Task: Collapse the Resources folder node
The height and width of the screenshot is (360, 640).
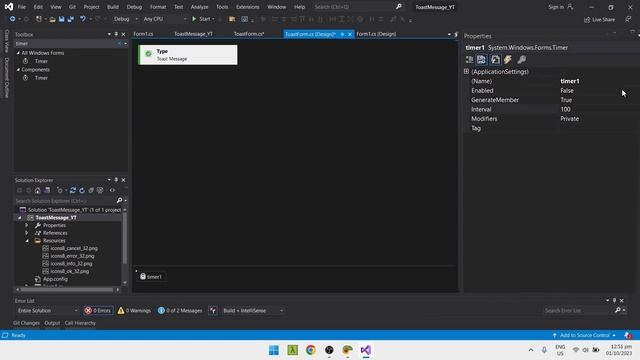Action: coord(27,241)
